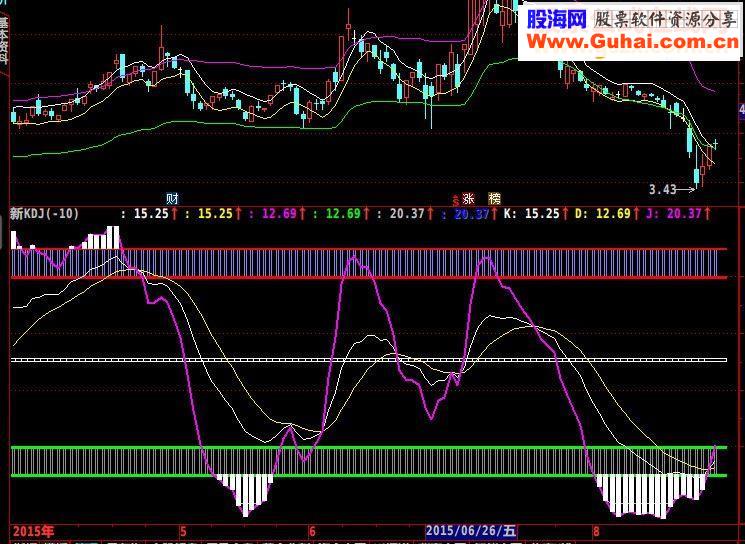Screen dimensions: 745x544
Task: Open the Www.Guhai.com.cn link
Action: coord(632,41)
